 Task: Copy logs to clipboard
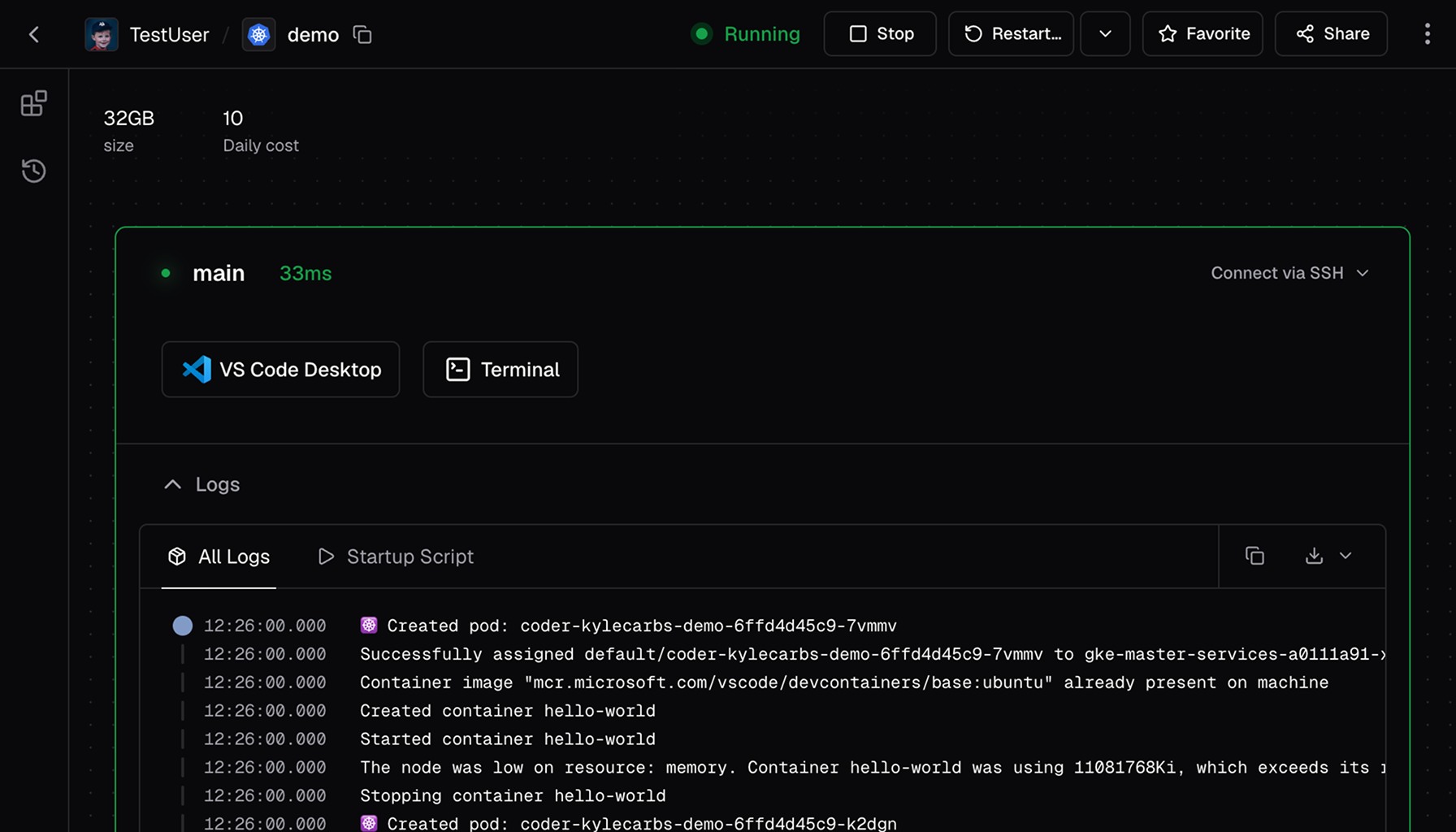click(1254, 556)
